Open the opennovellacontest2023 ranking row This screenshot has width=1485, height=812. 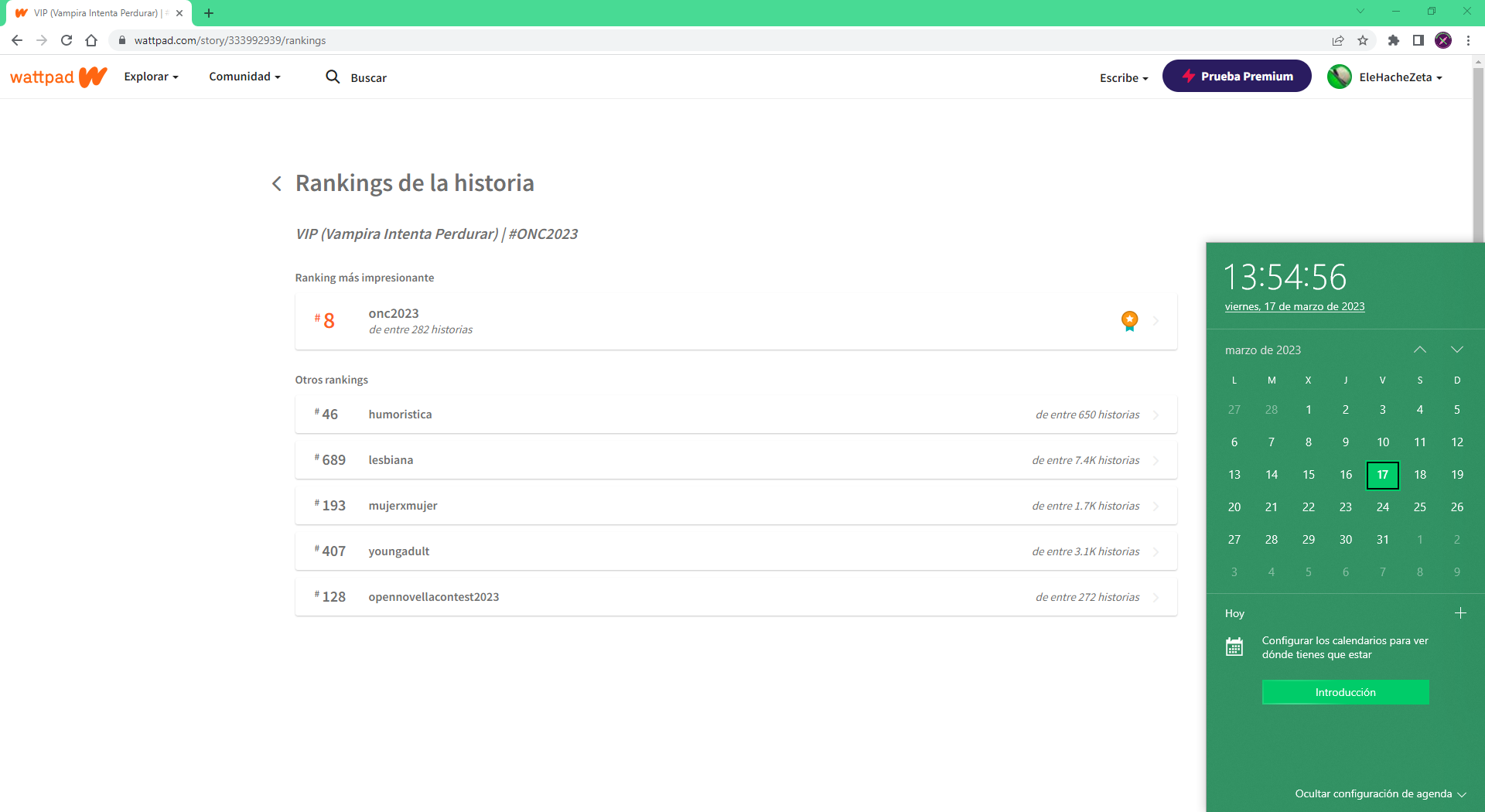(x=736, y=597)
